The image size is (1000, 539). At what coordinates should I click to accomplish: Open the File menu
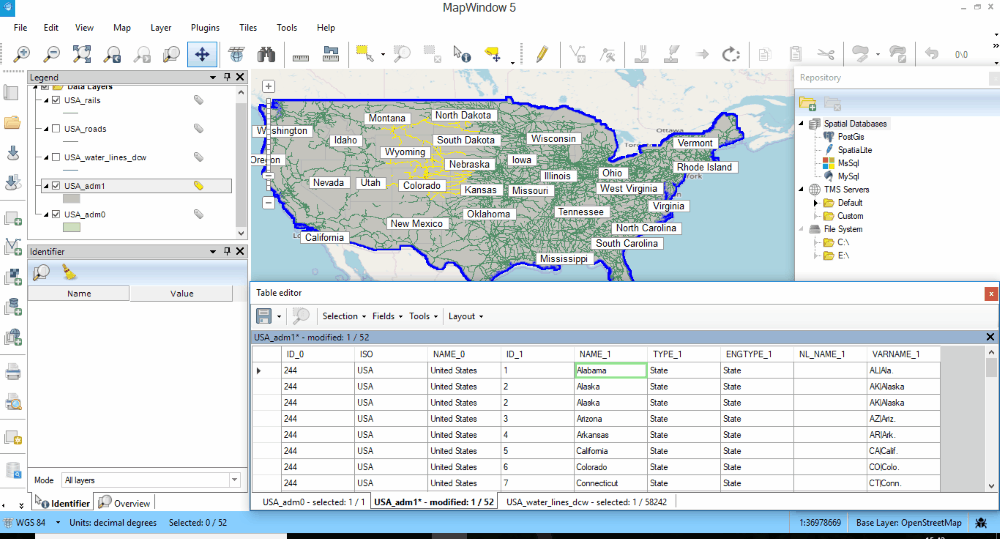pyautogui.click(x=20, y=27)
